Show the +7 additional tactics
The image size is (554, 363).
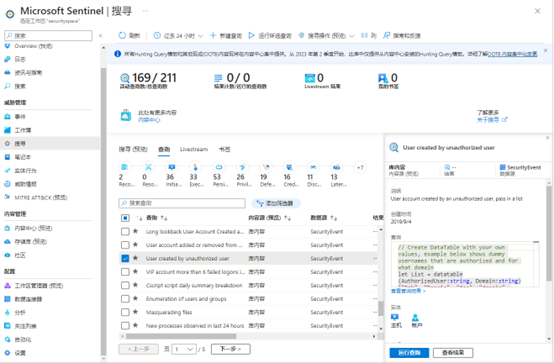[x=360, y=168]
